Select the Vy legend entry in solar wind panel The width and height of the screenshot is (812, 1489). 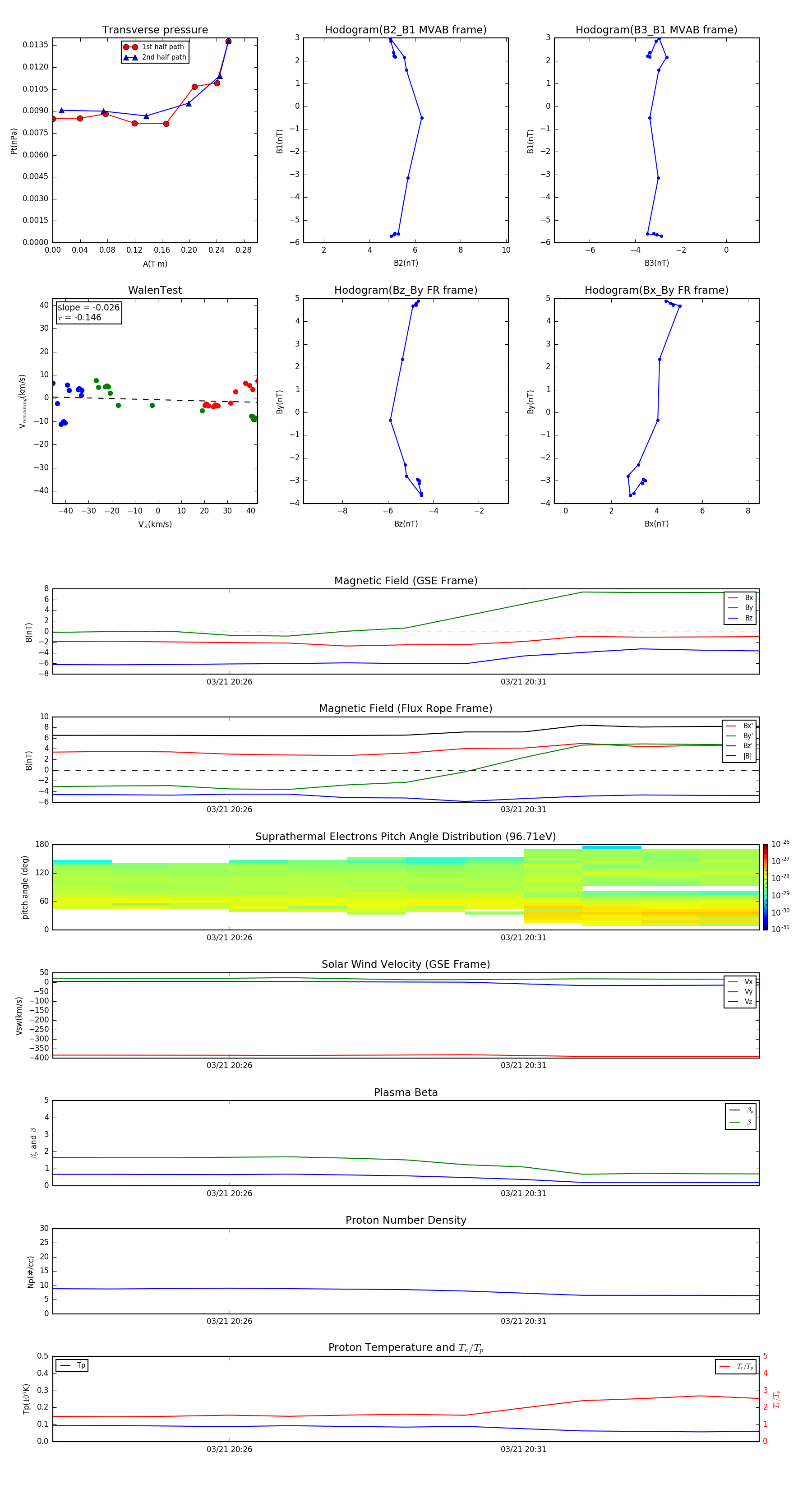(740, 991)
